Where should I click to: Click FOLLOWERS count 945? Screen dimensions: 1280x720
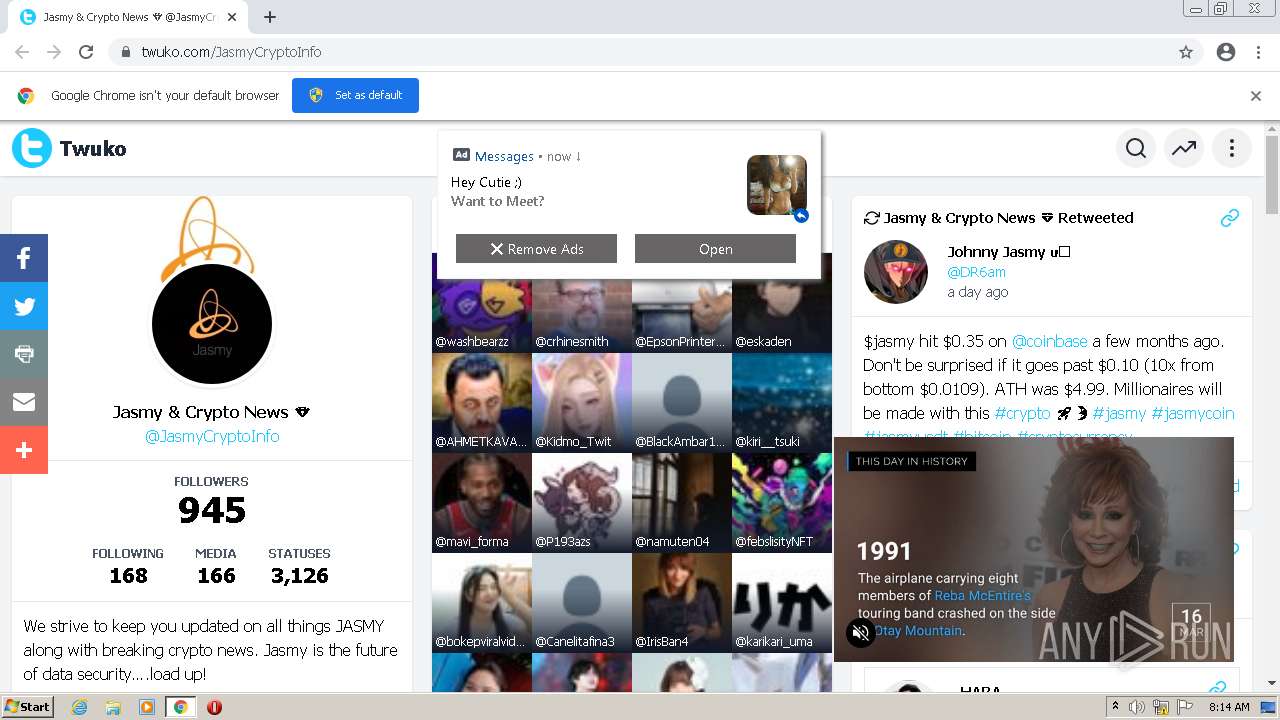[x=212, y=510]
